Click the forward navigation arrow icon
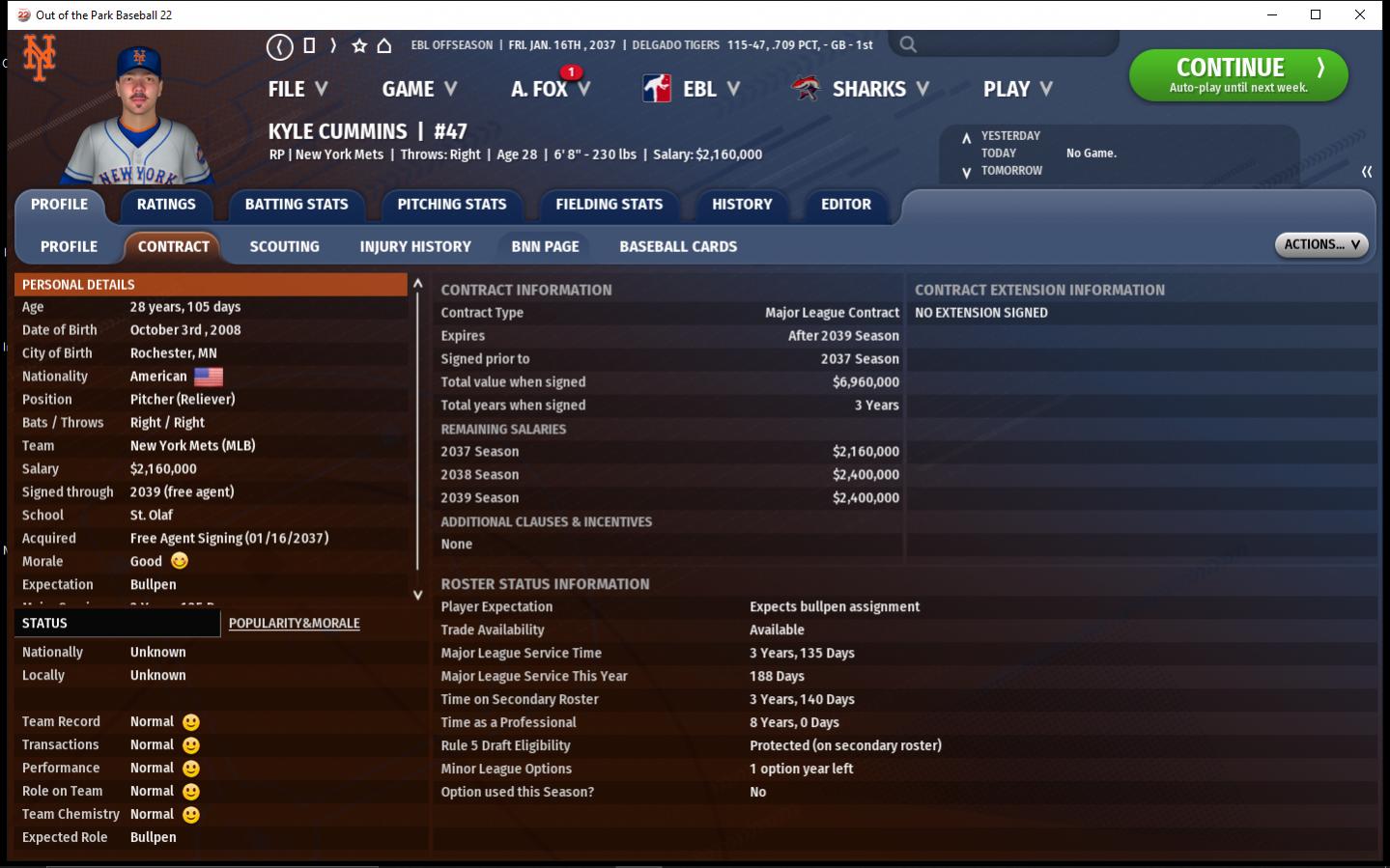 click(x=333, y=45)
